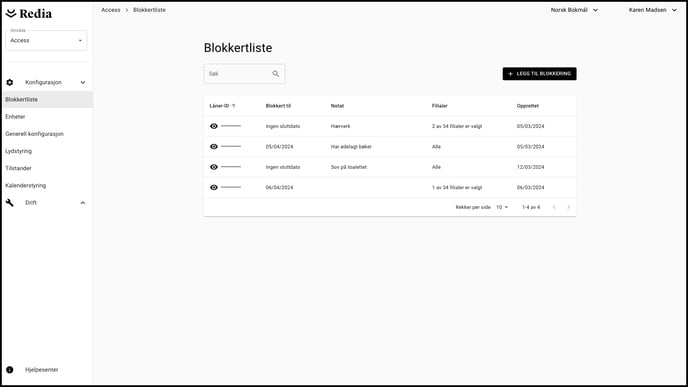Show the Låner-ID in the Hærverk row
688x387 pixels.
coord(214,126)
